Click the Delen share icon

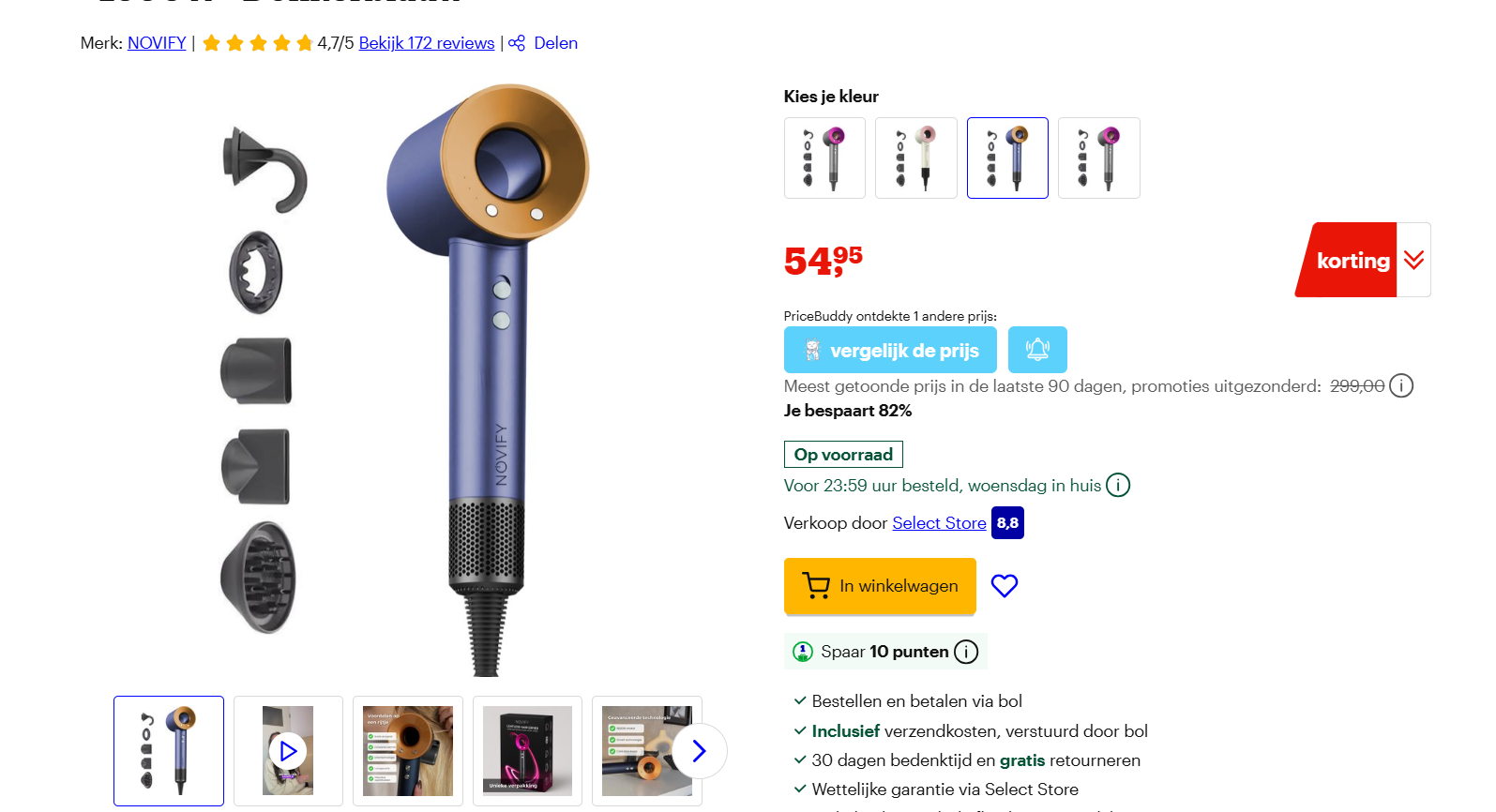tap(517, 43)
